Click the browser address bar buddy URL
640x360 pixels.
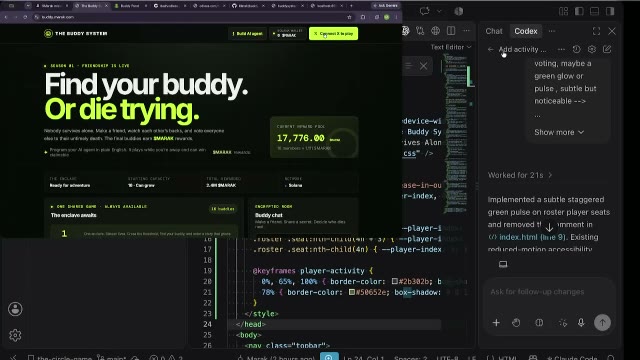click(58, 17)
